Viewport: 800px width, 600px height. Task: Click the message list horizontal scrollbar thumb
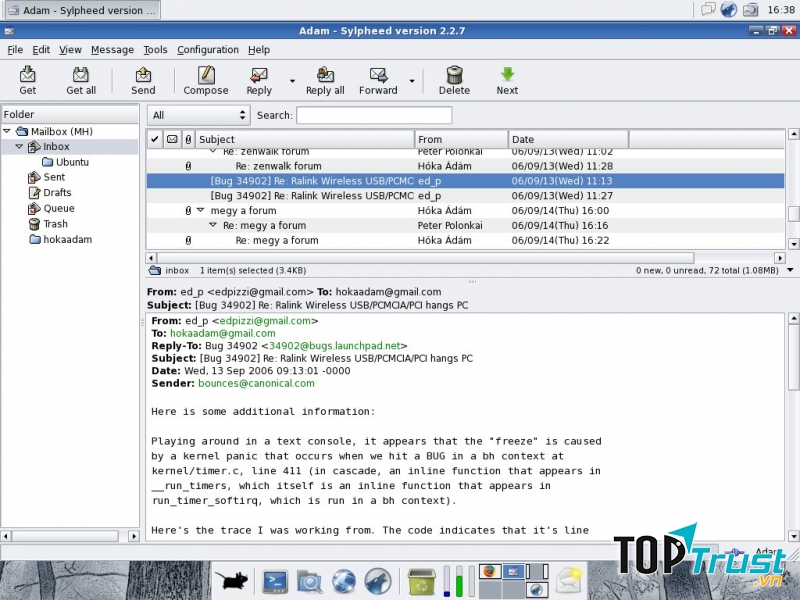point(426,258)
